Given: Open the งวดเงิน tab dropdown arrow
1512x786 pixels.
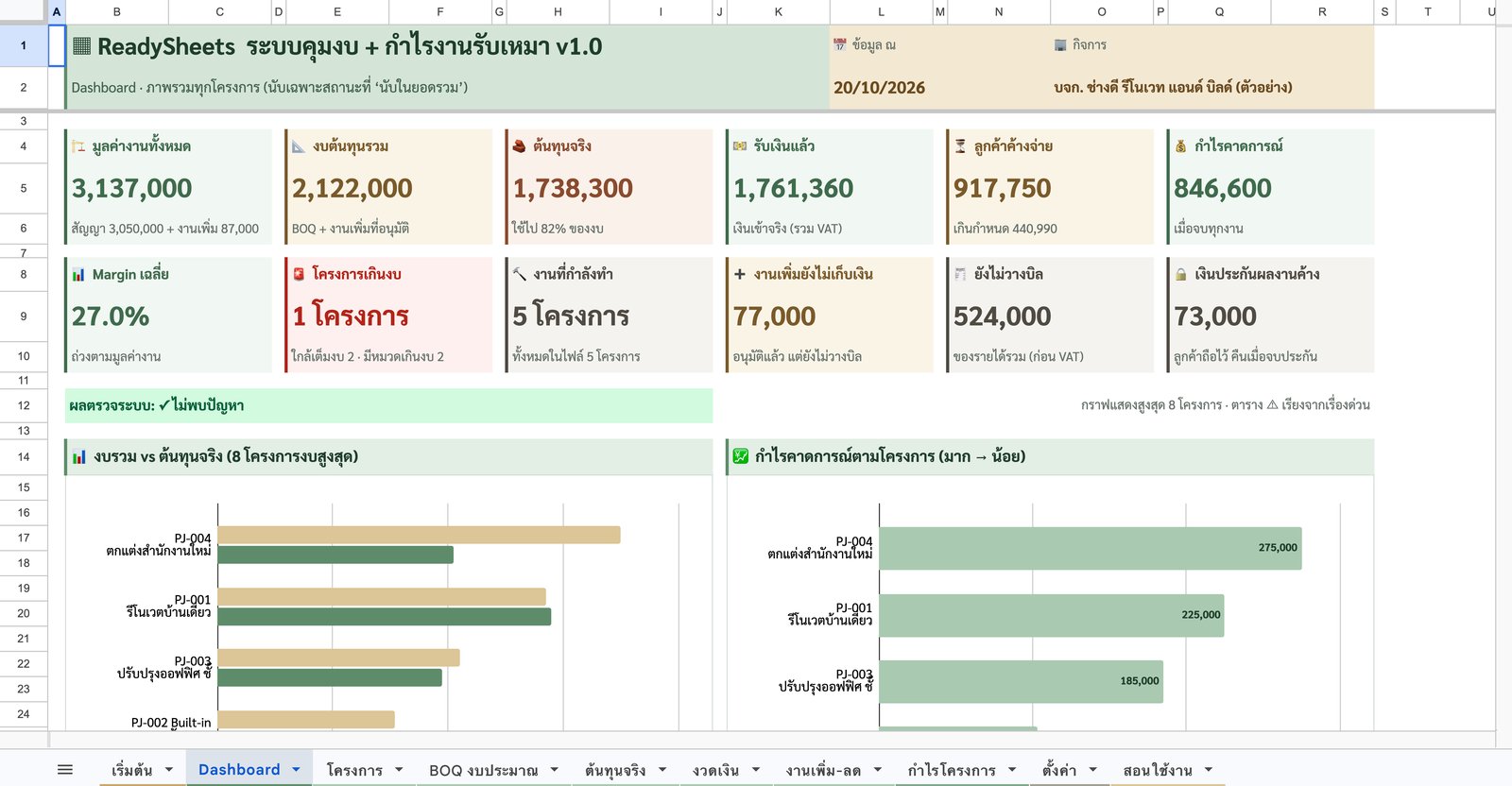Looking at the screenshot, I should pos(756,770).
